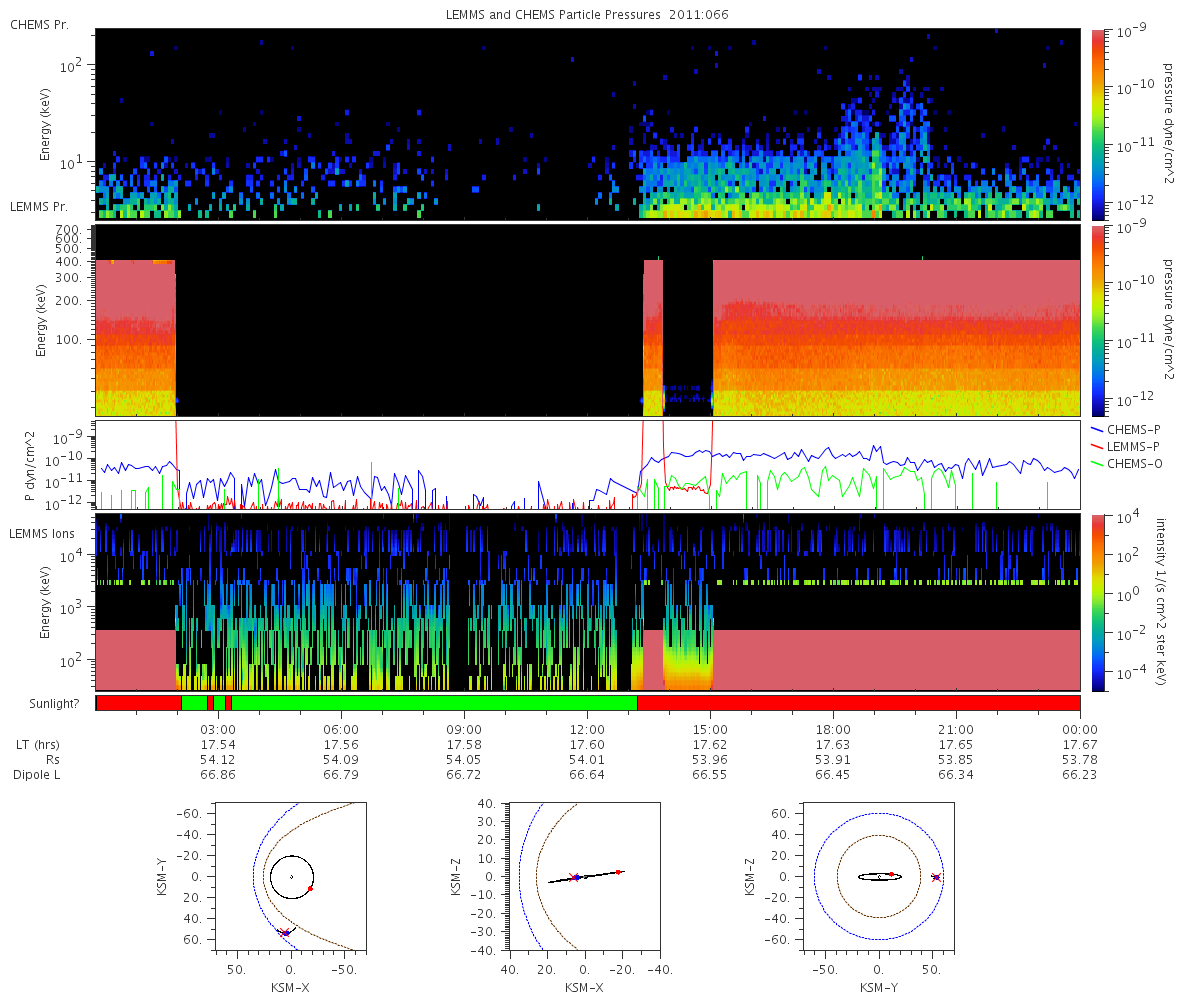The height and width of the screenshot is (1000, 1200).
Task: Click the "Dipole L" row label
Action: point(36,775)
